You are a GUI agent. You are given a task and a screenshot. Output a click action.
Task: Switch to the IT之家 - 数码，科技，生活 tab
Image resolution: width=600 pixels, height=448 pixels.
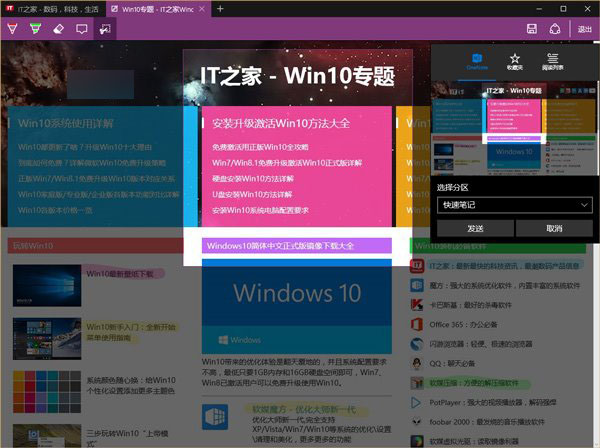53,9
